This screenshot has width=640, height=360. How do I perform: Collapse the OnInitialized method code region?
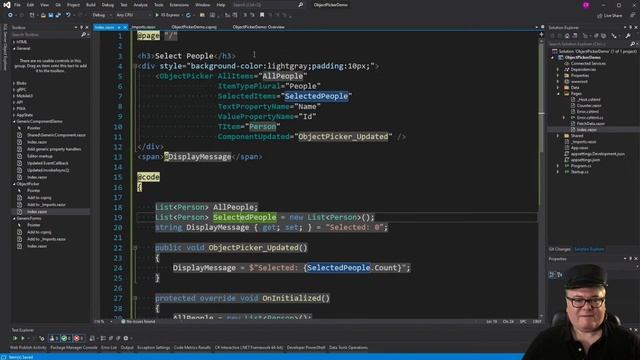[135, 298]
